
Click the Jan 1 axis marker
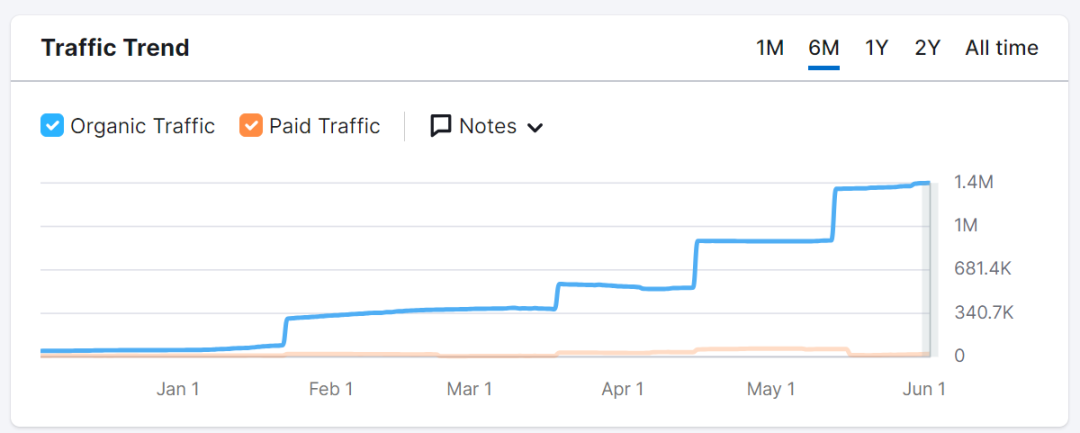click(178, 389)
